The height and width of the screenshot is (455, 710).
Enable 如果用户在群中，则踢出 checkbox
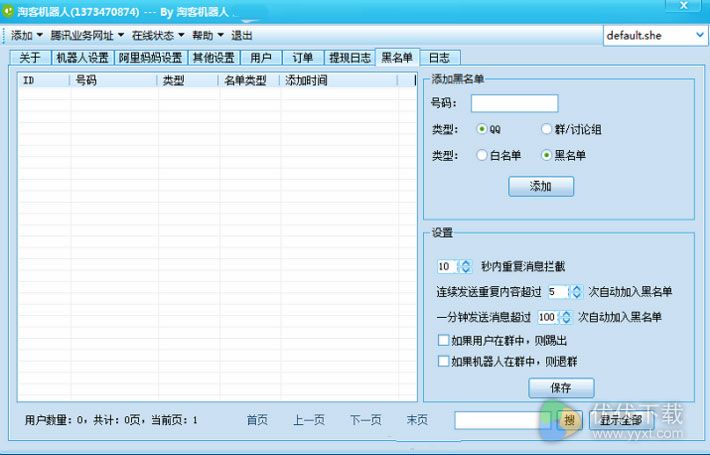pyautogui.click(x=443, y=340)
